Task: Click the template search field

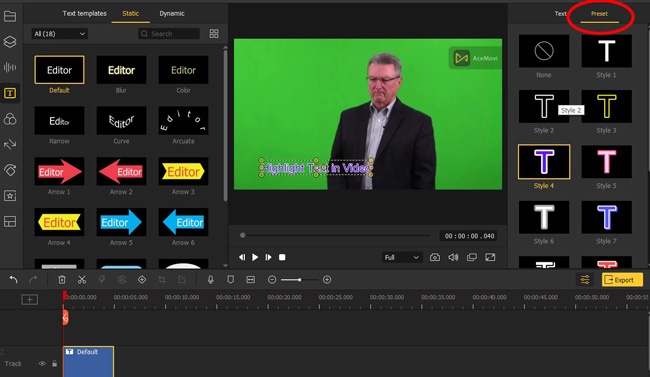Action: click(169, 34)
